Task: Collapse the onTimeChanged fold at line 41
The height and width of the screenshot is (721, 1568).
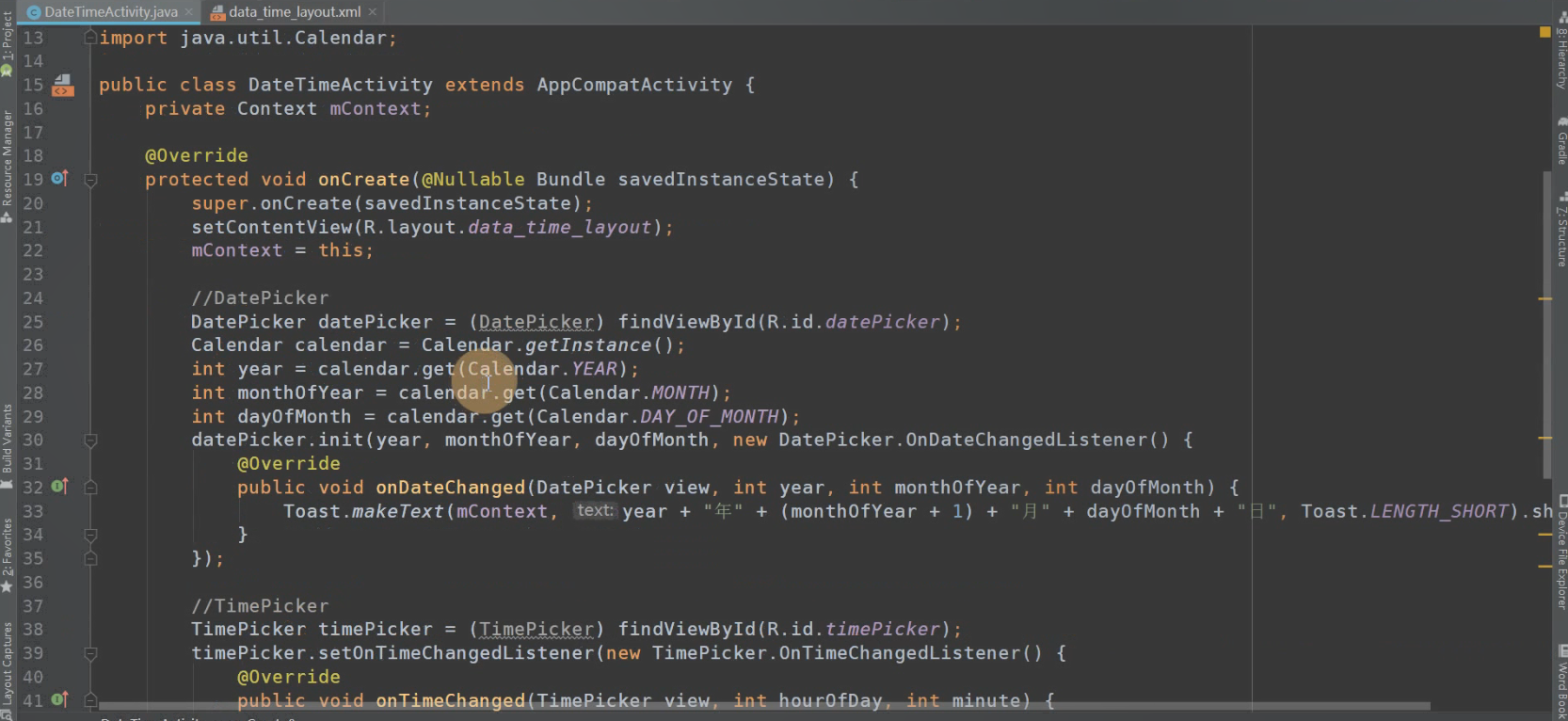Action: (91, 700)
